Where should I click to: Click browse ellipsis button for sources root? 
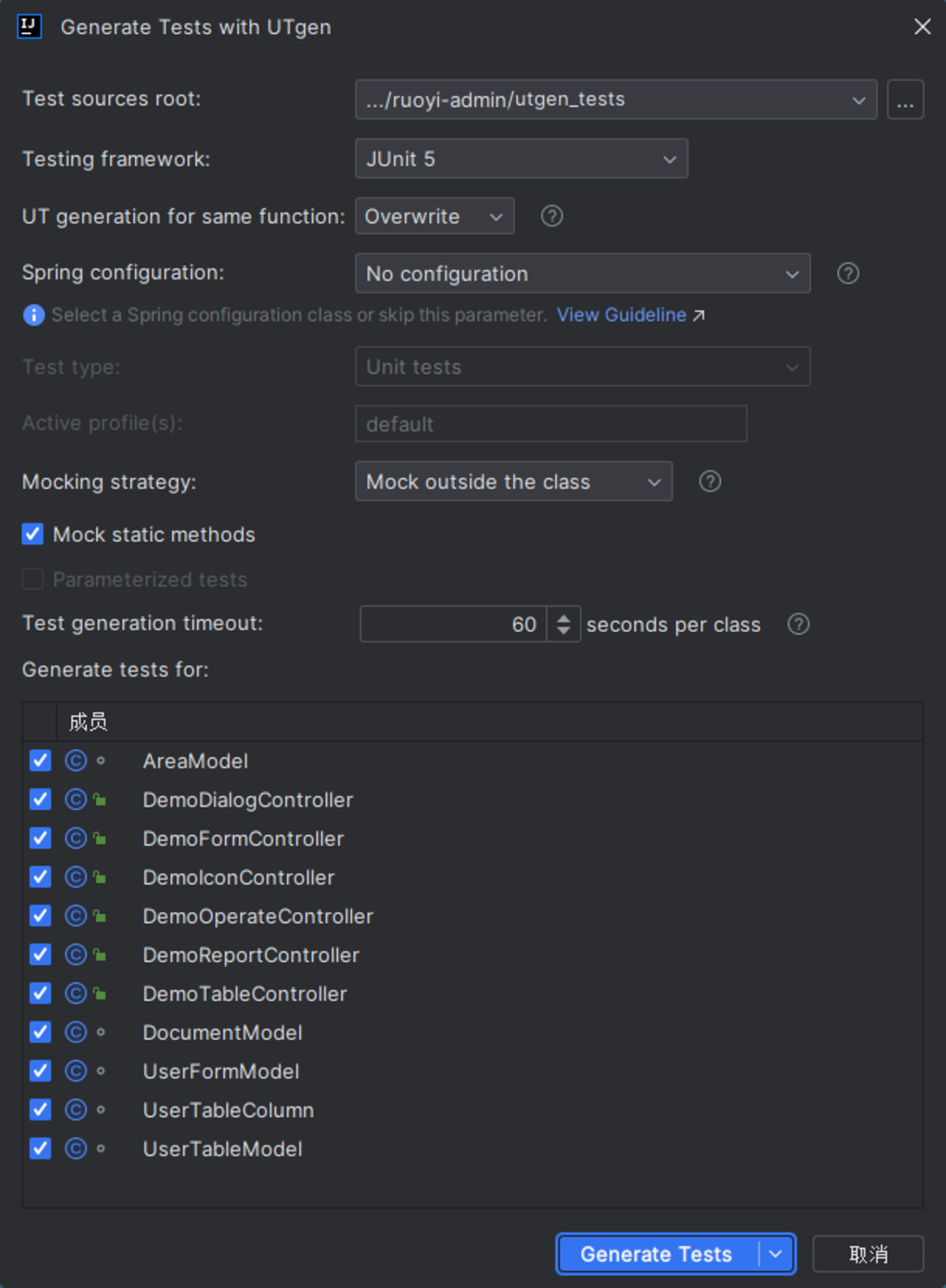(x=905, y=99)
